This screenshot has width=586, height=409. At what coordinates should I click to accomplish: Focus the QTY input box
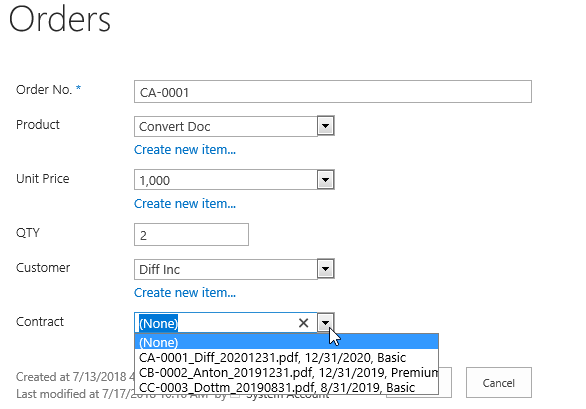(191, 235)
